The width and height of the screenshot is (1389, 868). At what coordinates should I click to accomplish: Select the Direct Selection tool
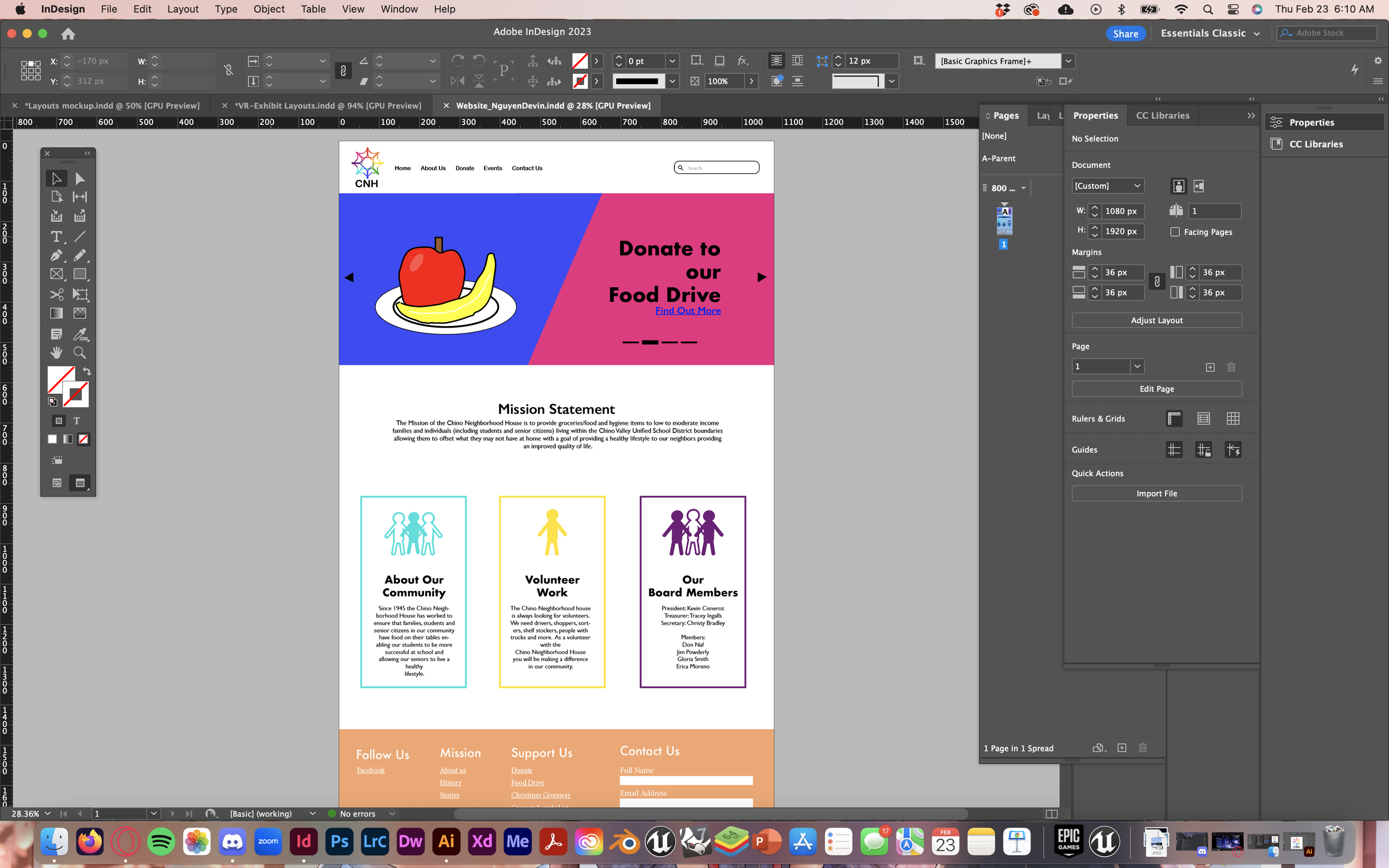[80, 178]
